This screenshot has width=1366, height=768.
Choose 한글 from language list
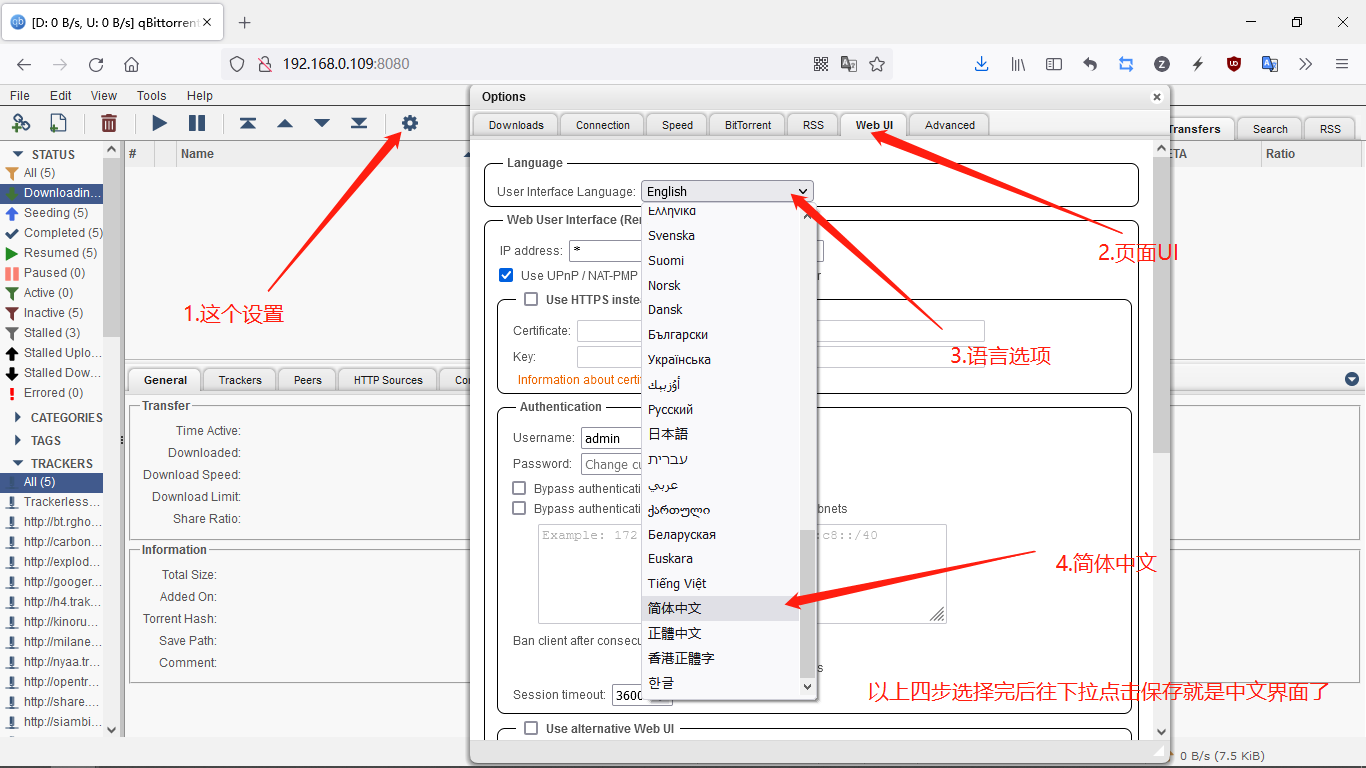[x=720, y=683]
